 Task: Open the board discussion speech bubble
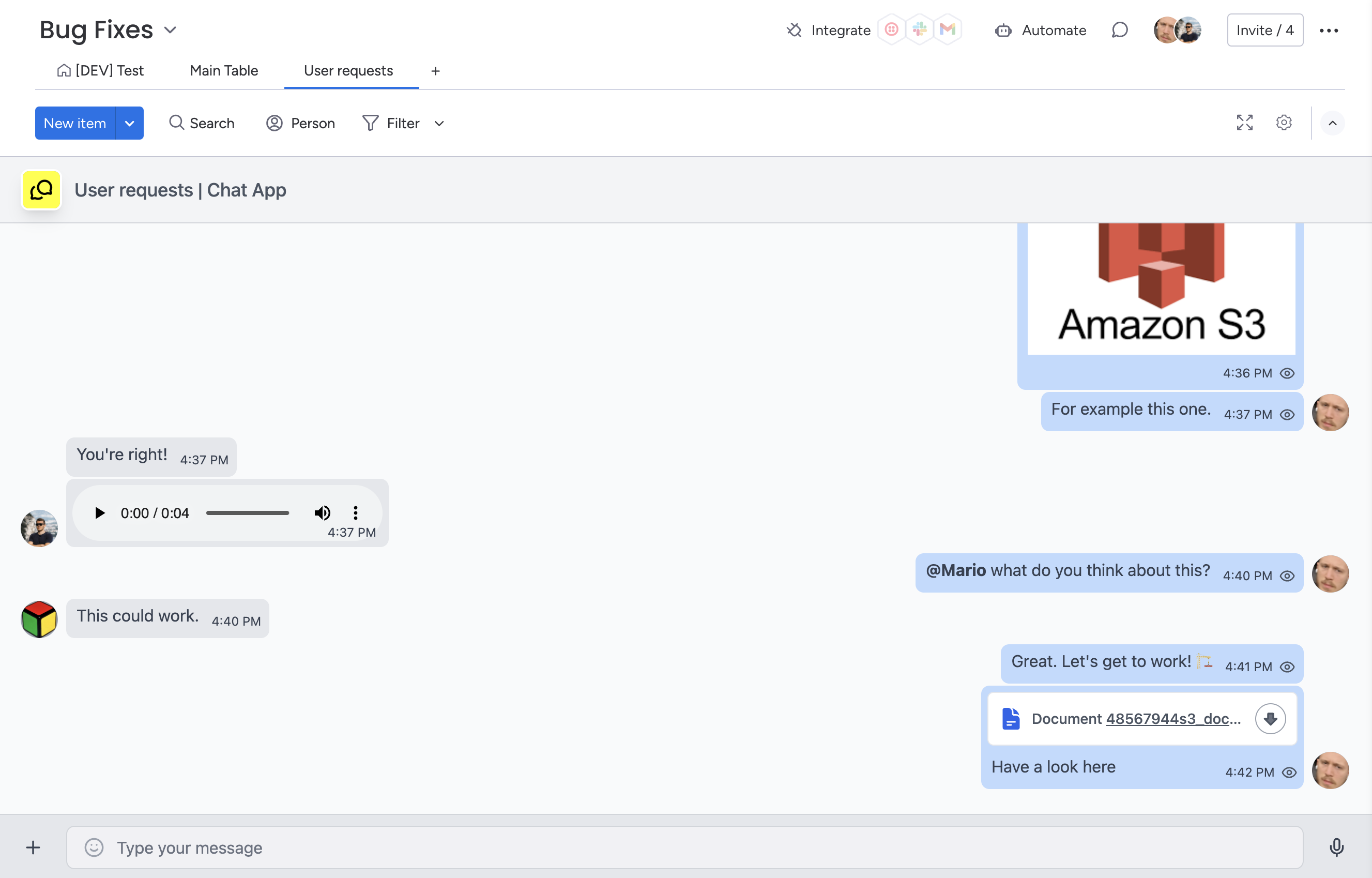[x=1120, y=30]
